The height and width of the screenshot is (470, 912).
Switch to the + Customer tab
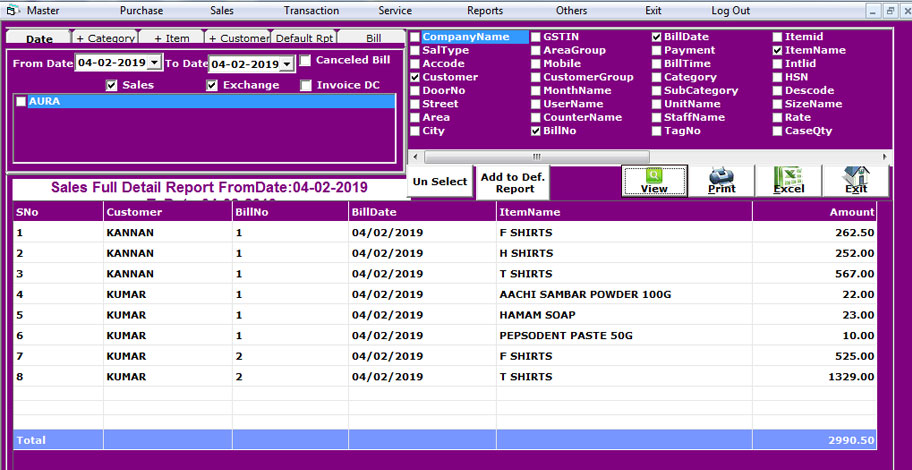(x=238, y=38)
